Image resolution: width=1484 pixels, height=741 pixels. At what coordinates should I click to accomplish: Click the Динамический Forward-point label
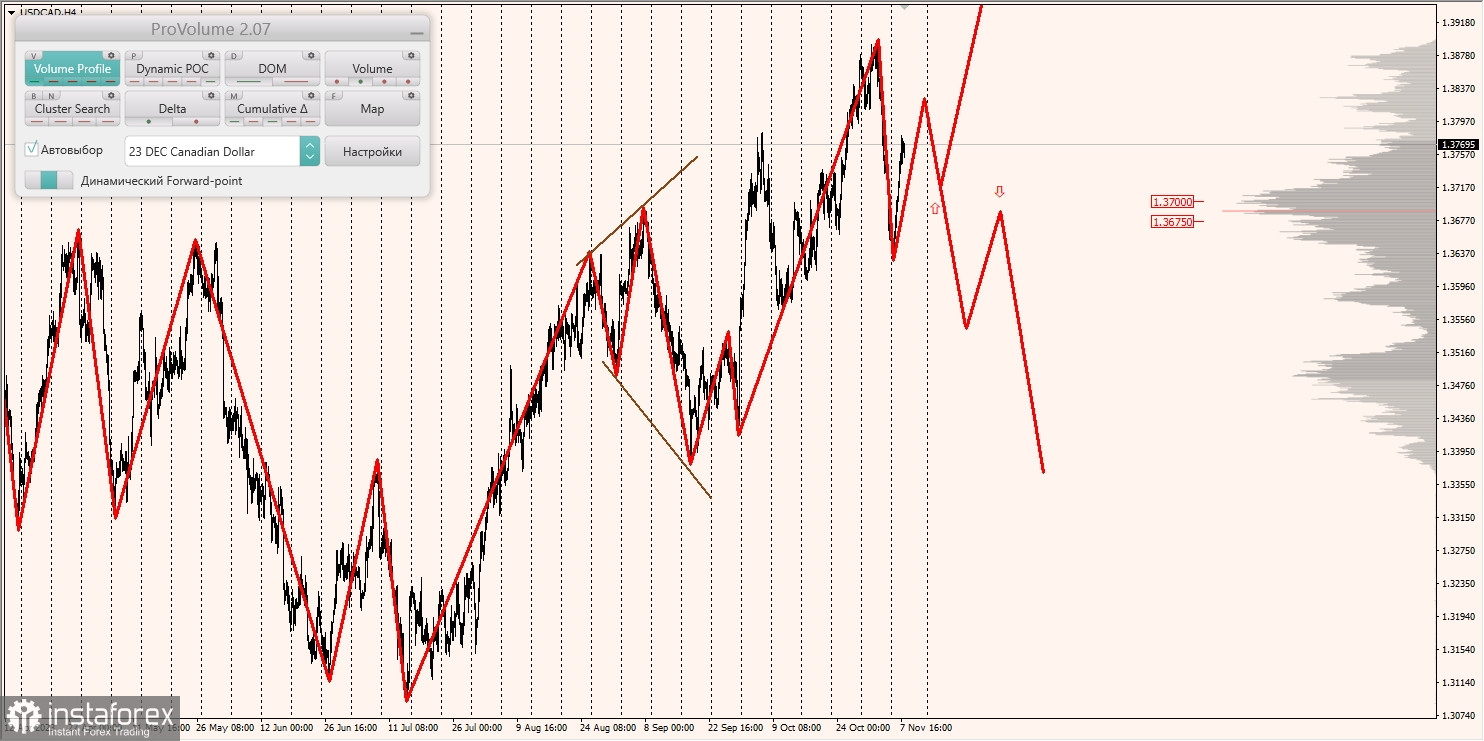pyautogui.click(x=161, y=181)
